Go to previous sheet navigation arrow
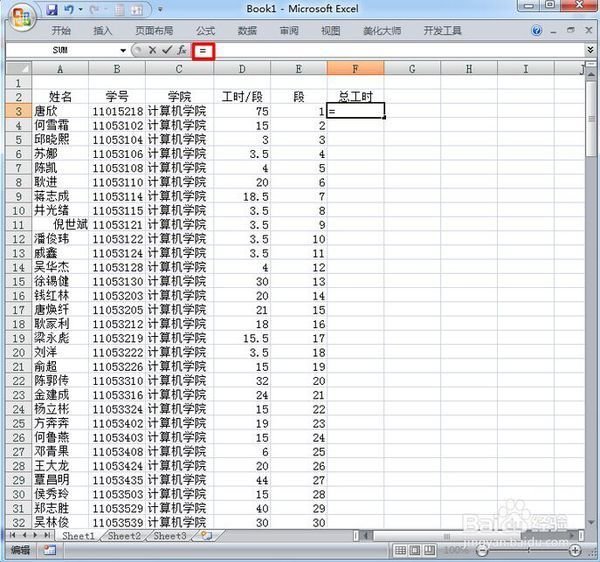 click(24, 535)
